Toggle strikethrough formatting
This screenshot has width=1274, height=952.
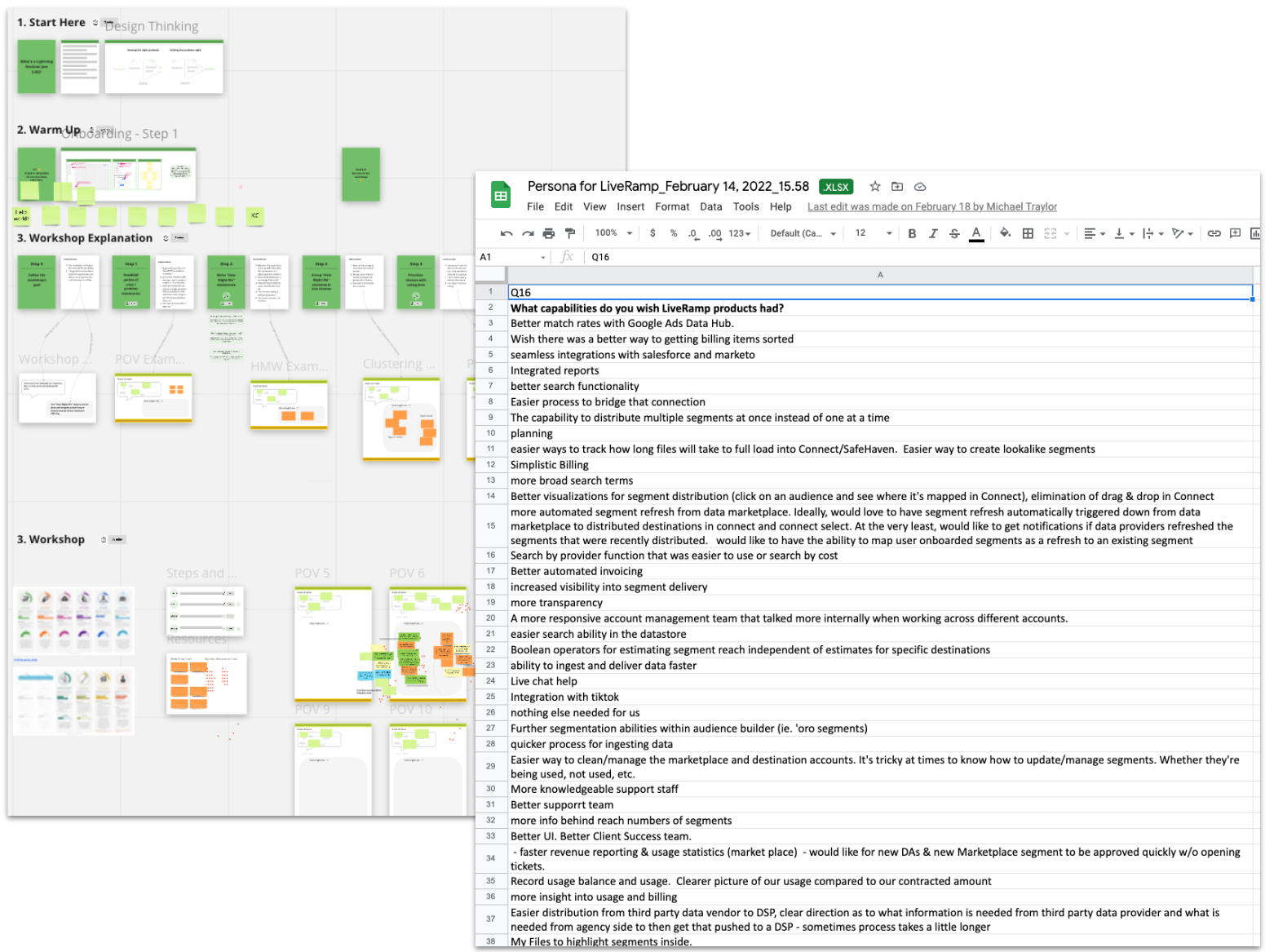pos(954,233)
